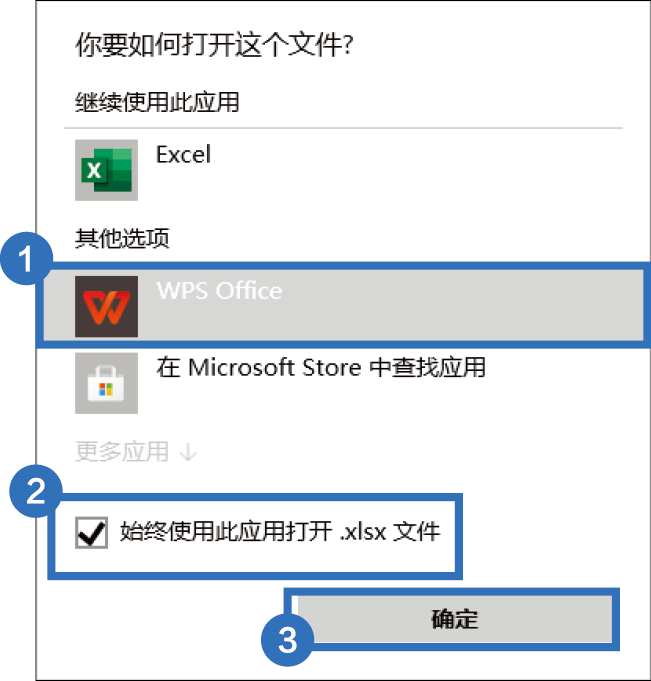Viewport: 651px width, 681px height.
Task: Choose the red WPS Office icon
Action: click(x=106, y=306)
